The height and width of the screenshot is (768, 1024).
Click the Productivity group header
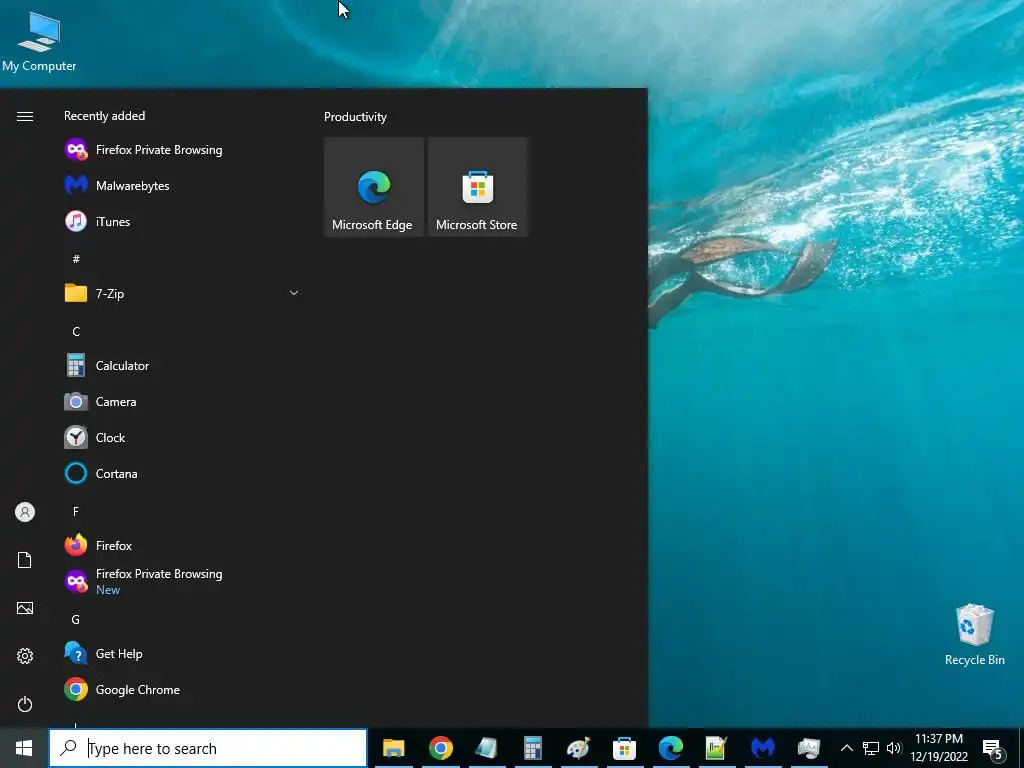pos(355,117)
